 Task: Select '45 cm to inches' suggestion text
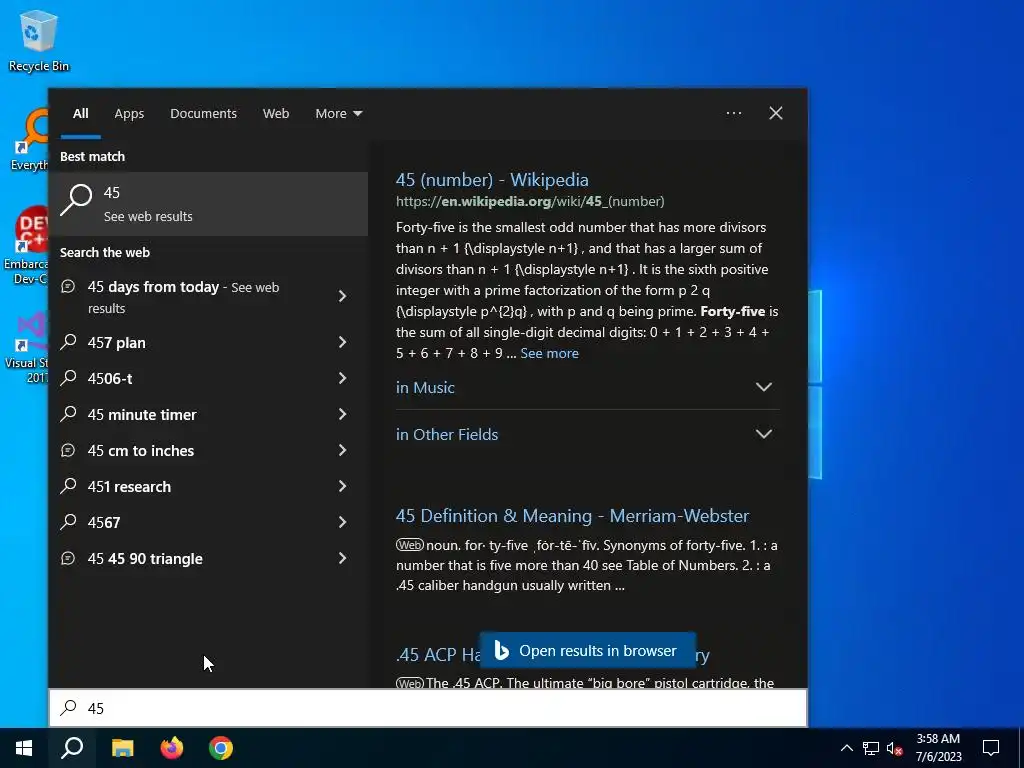tap(140, 451)
